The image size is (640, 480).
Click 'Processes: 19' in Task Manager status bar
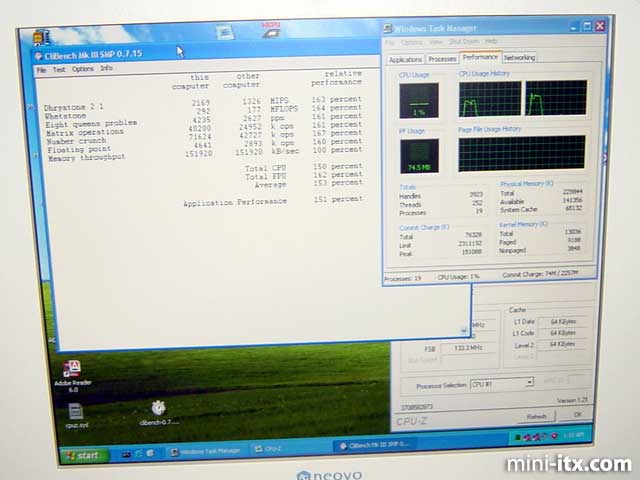tap(402, 279)
